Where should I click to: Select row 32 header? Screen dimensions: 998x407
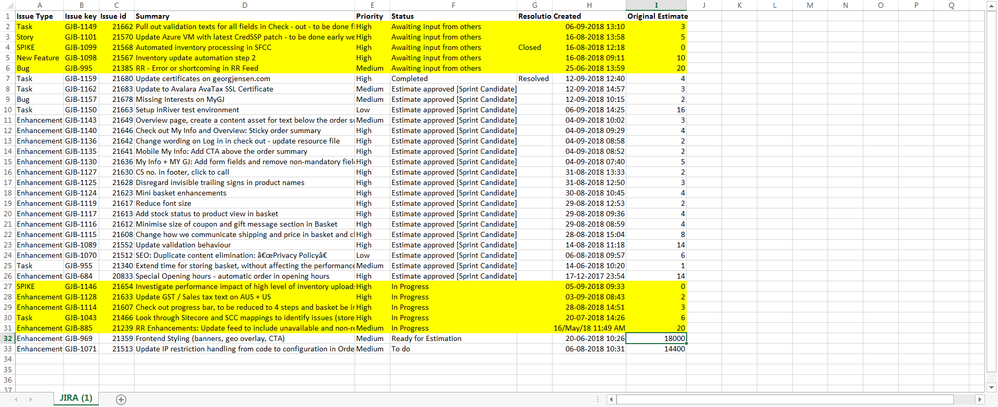pyautogui.click(x=8, y=339)
